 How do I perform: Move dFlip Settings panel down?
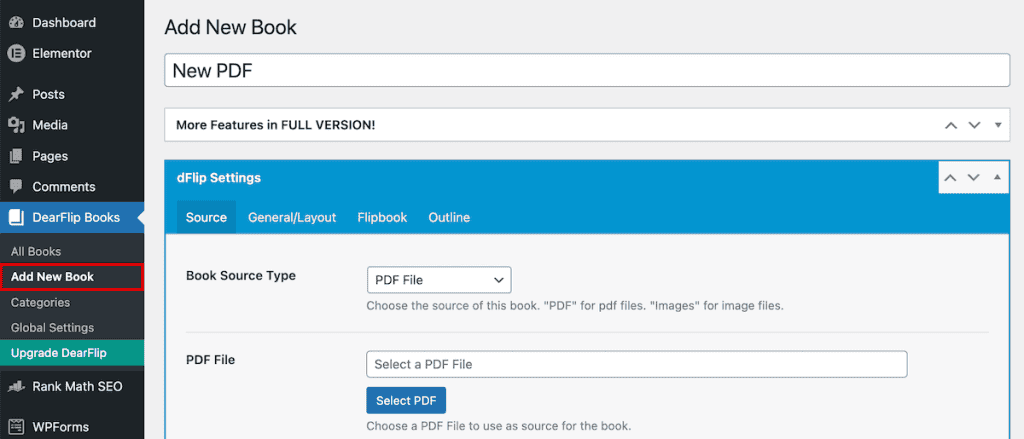tap(974, 177)
